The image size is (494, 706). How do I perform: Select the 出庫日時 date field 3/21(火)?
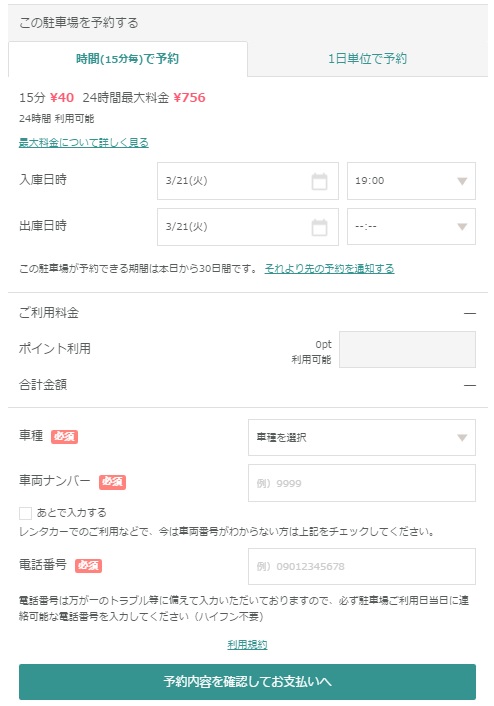248,227
